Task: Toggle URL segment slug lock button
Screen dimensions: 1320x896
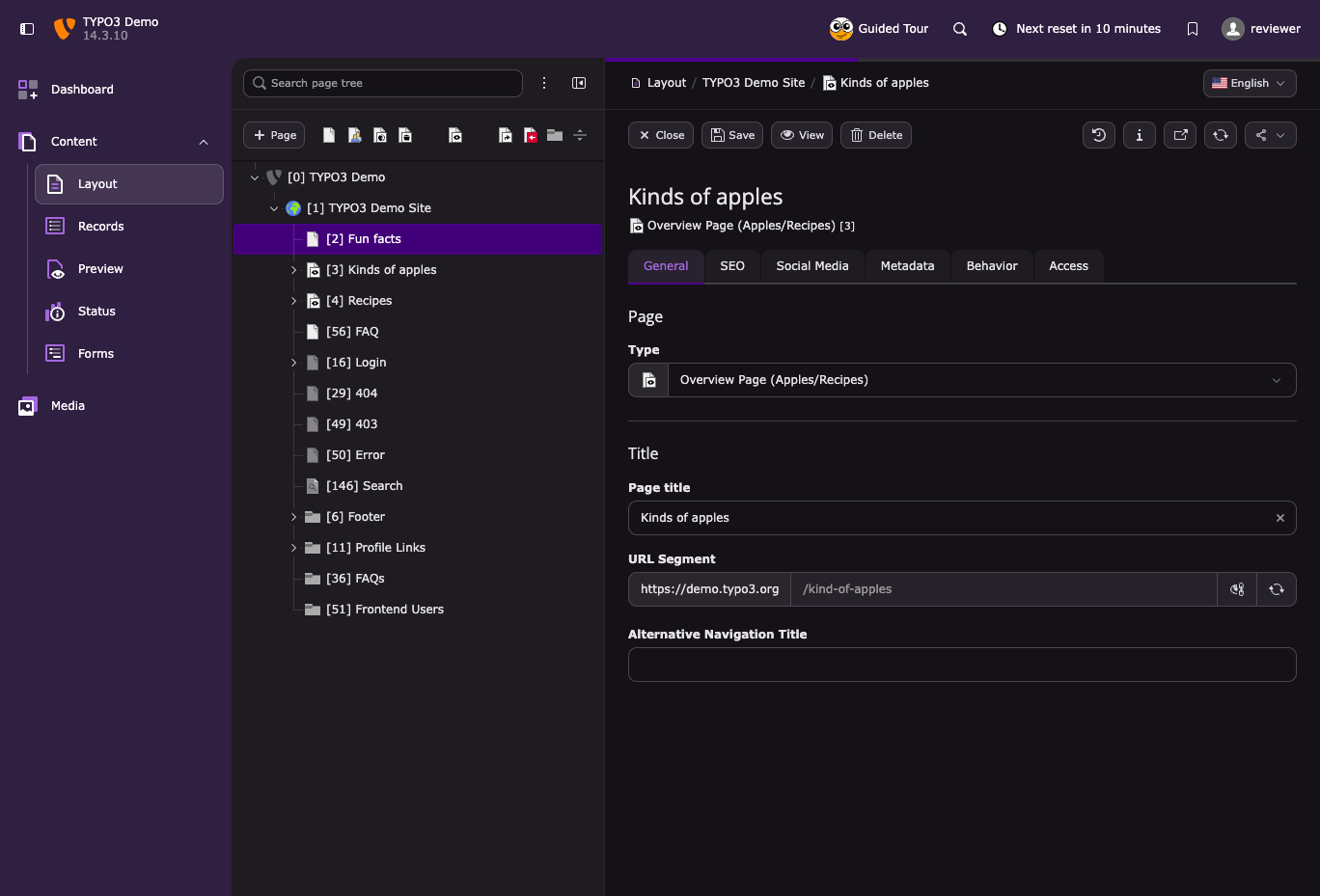Action: [1237, 589]
